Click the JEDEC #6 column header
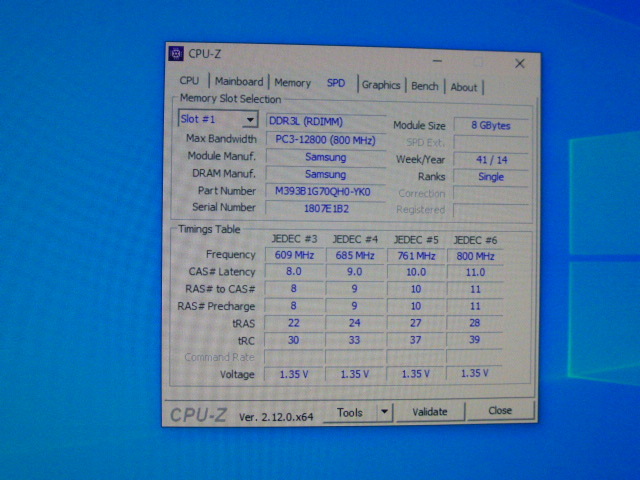Viewport: 640px width, 480px height. pyautogui.click(x=475, y=240)
